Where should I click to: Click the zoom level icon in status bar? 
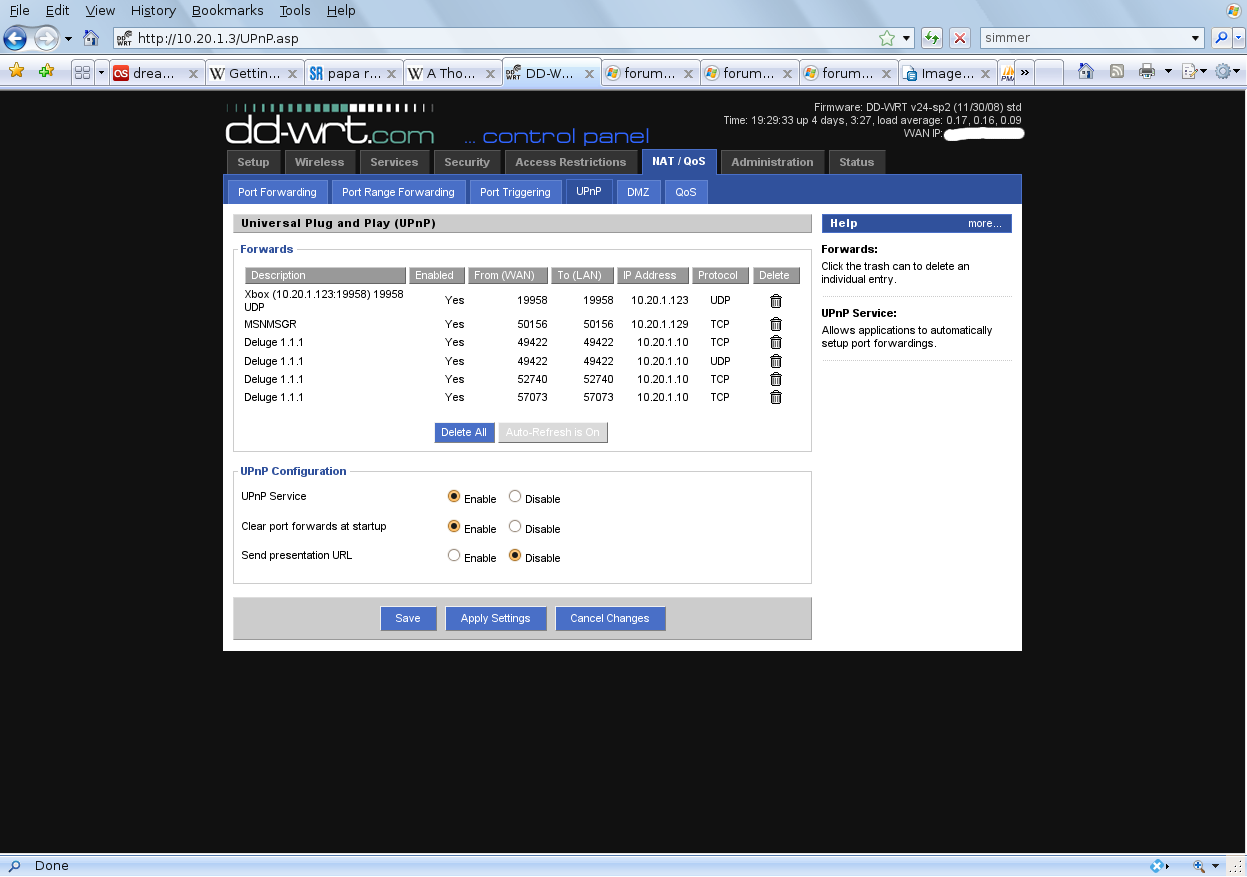[1199, 866]
